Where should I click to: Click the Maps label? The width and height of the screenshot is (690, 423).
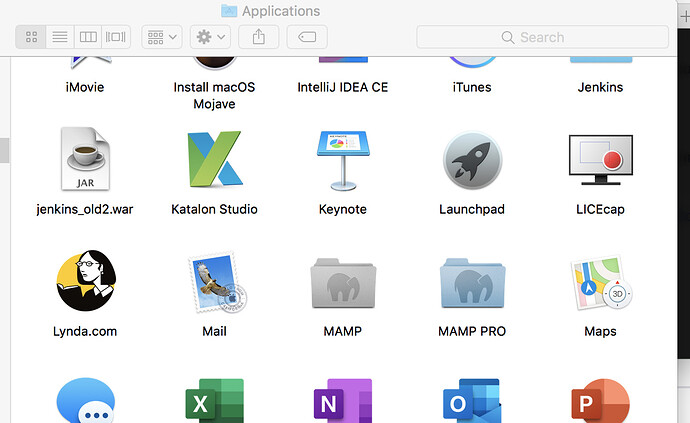tap(600, 331)
